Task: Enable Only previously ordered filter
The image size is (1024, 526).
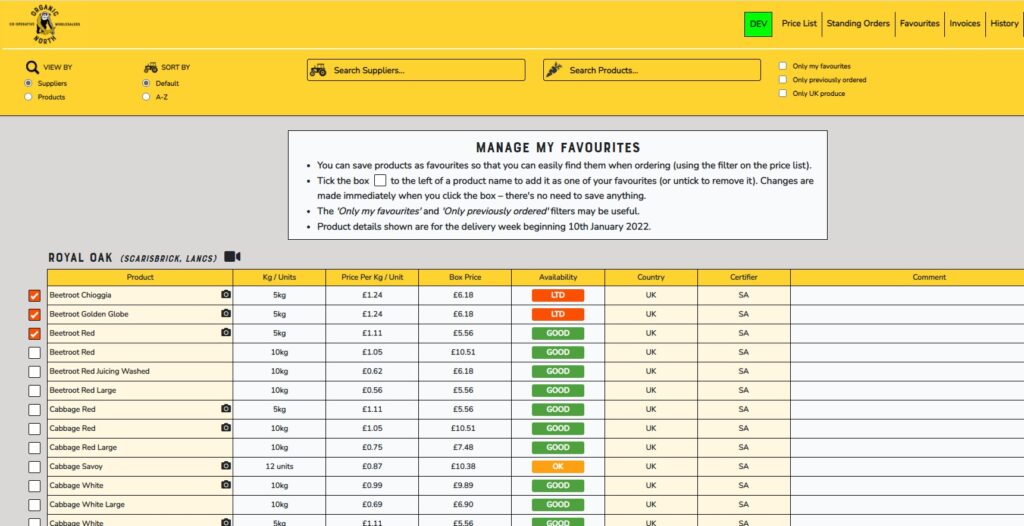Action: tap(782, 80)
